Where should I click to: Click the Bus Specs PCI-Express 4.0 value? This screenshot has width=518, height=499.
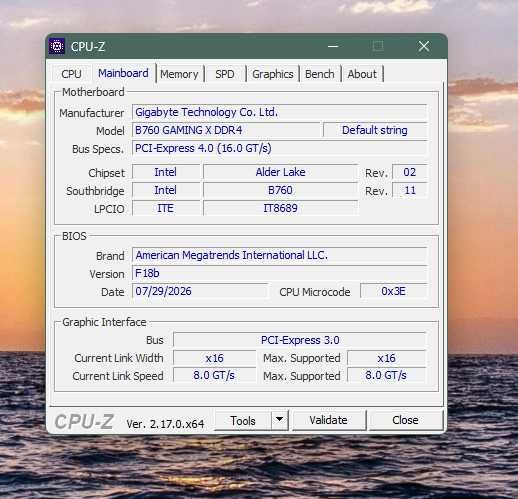point(279,148)
